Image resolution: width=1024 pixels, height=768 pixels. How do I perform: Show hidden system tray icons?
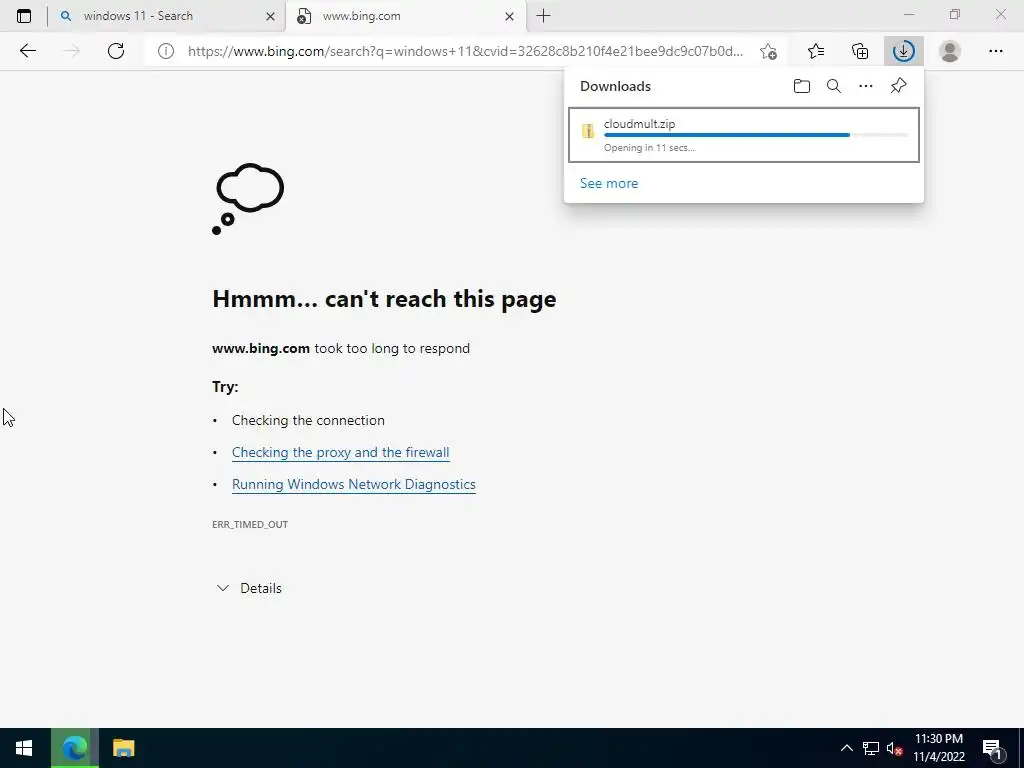coord(846,748)
